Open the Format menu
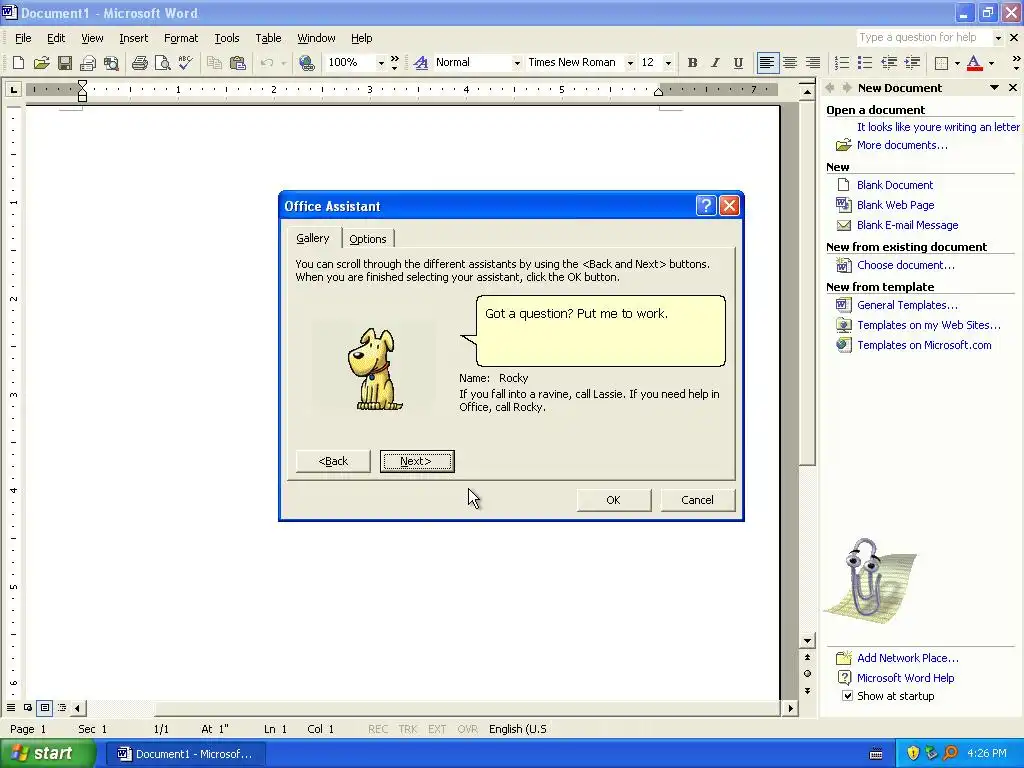Viewport: 1024px width, 768px height. coord(181,38)
